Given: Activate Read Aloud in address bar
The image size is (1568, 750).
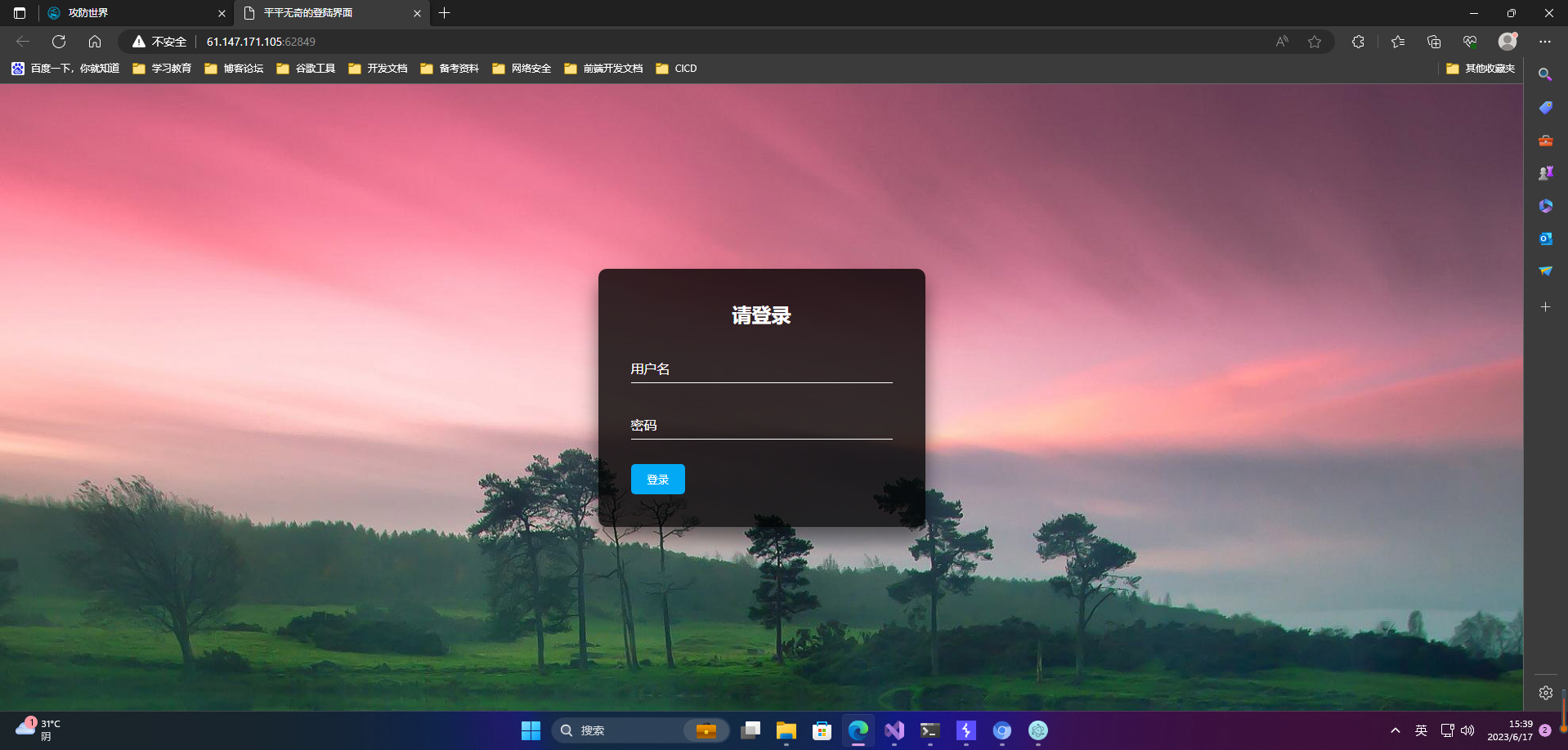Looking at the screenshot, I should 1282,42.
